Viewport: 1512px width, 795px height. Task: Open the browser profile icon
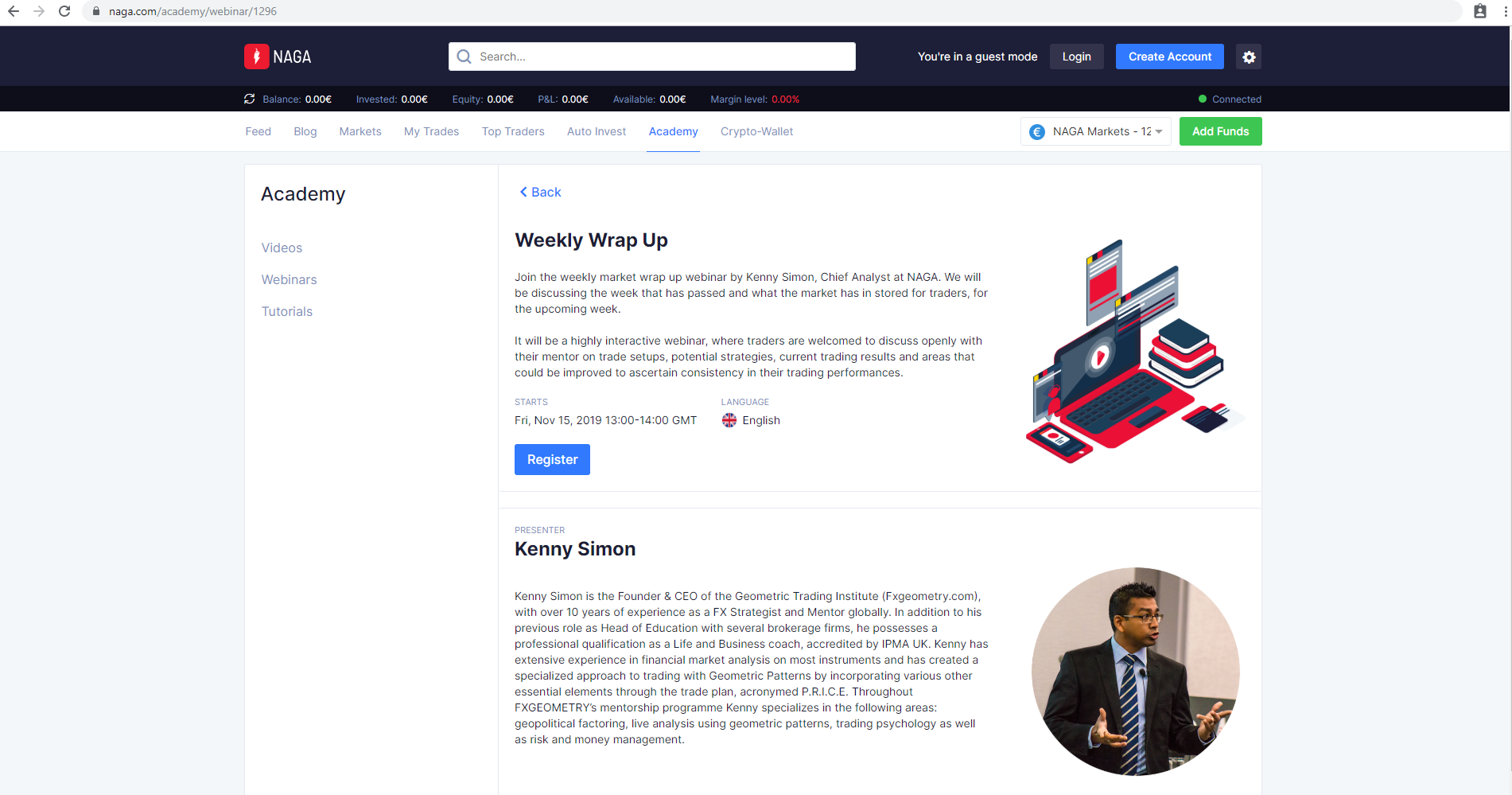pos(1480,11)
